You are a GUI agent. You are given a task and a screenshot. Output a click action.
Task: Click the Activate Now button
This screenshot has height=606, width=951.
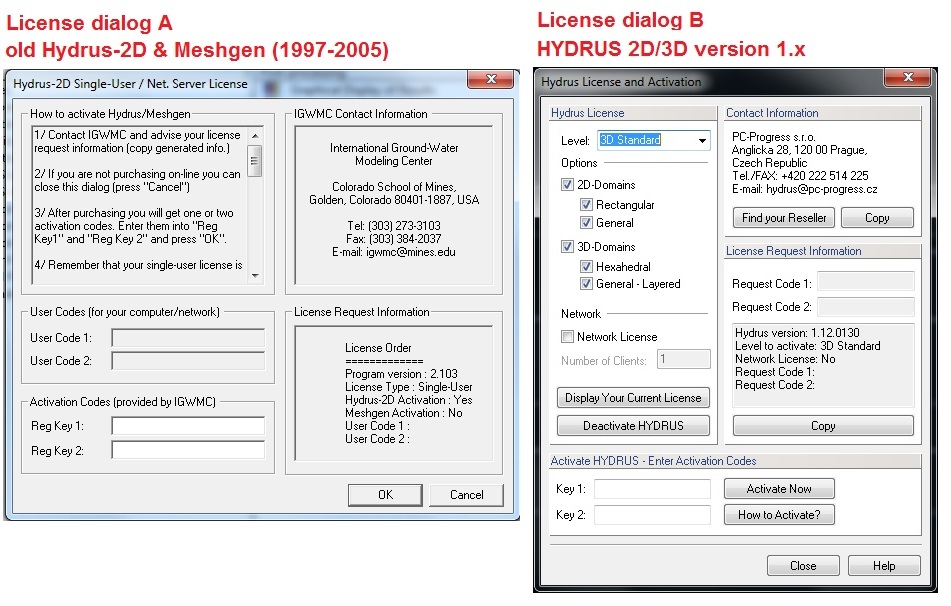[x=779, y=489]
